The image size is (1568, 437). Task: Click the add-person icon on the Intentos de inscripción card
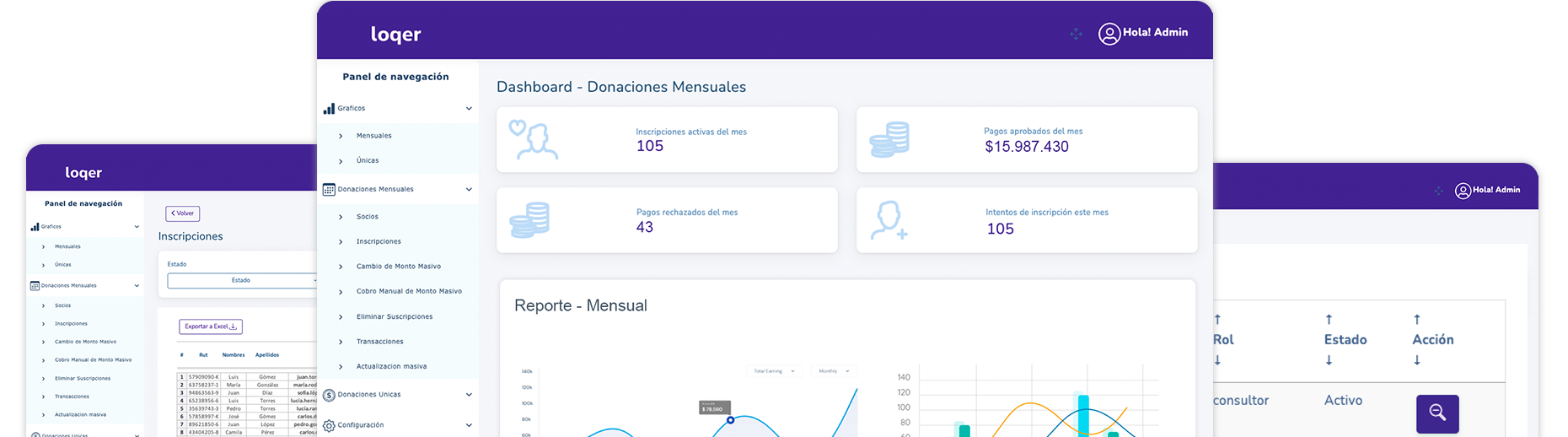(889, 220)
